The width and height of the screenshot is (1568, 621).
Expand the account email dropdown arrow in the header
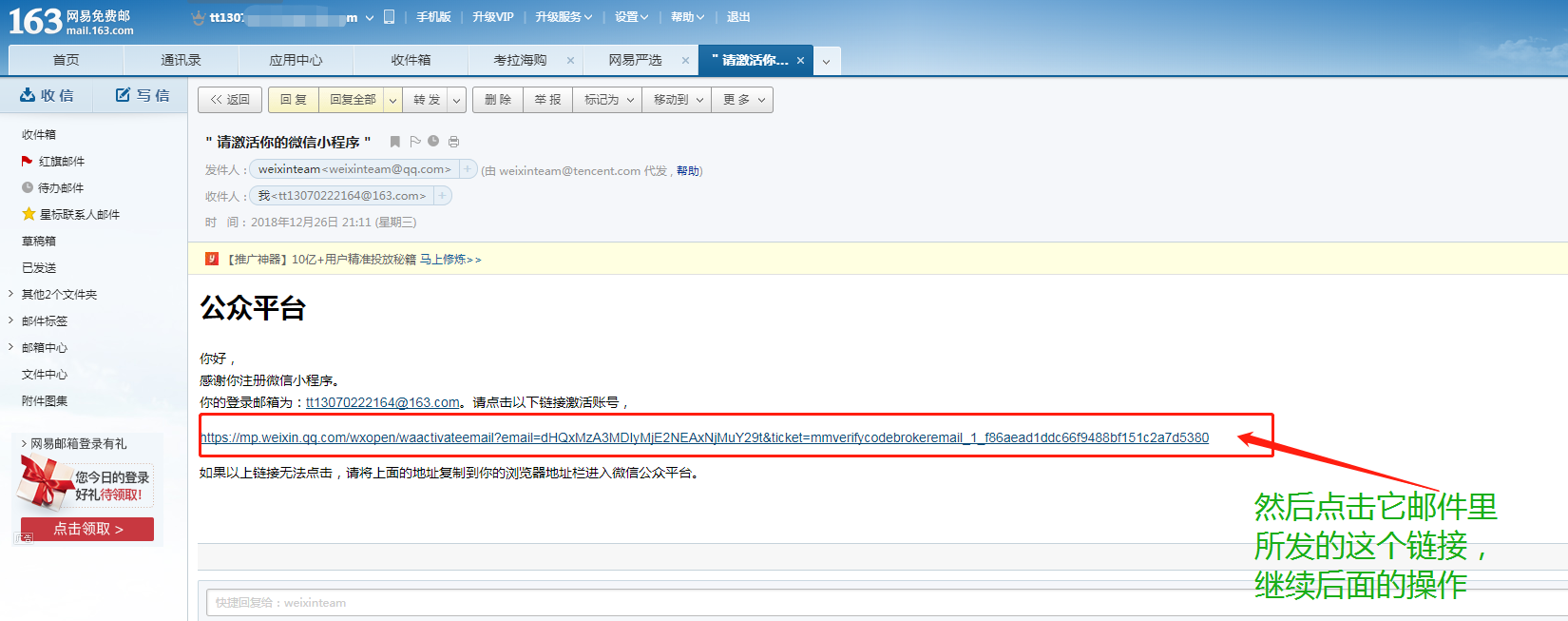370,17
